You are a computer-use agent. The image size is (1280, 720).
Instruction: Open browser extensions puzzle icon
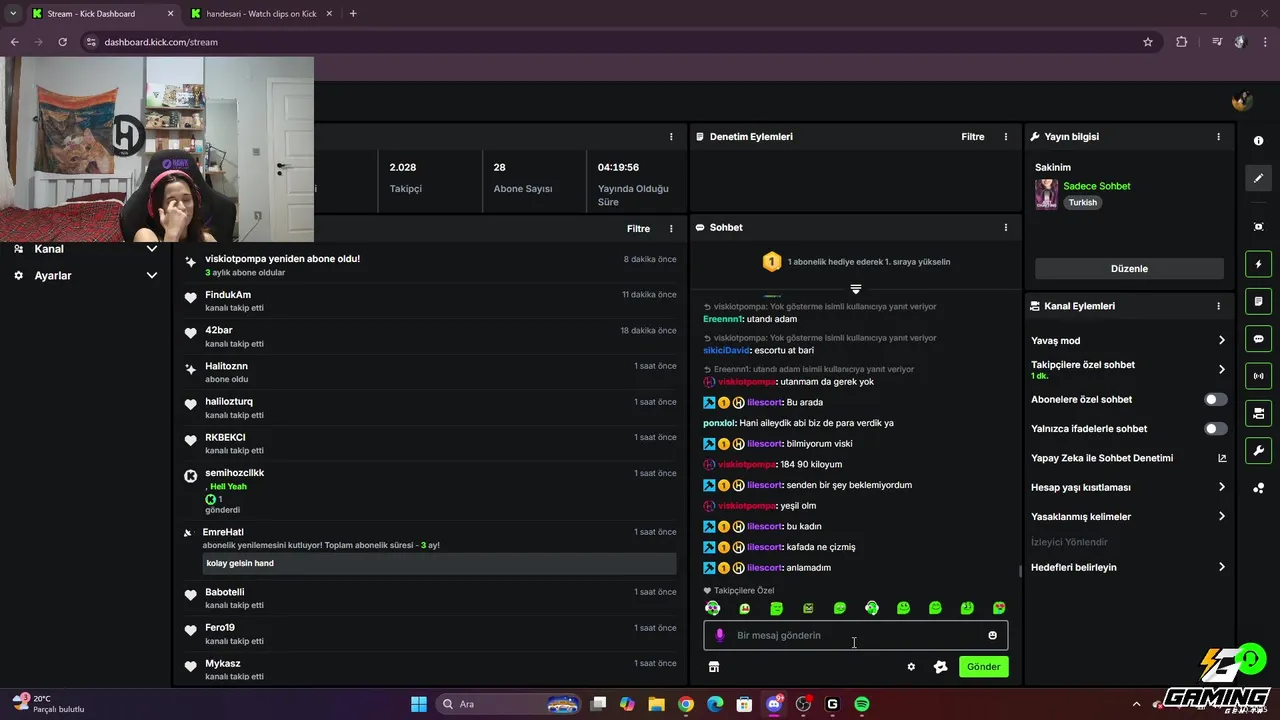tap(1182, 42)
